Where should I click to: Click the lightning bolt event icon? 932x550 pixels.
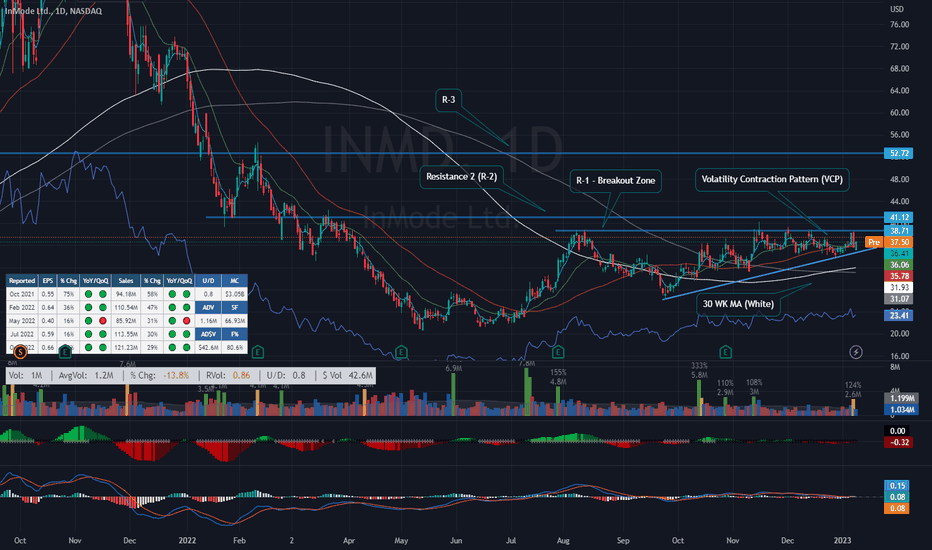pyautogui.click(x=856, y=352)
